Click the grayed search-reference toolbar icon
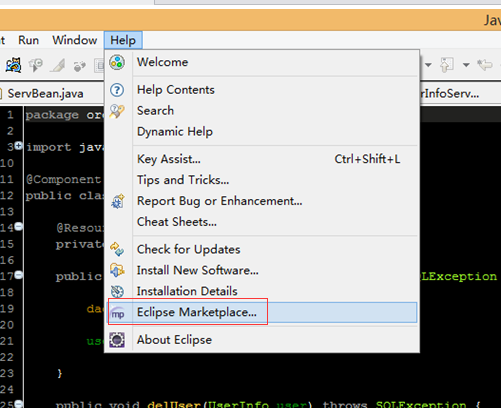This screenshot has width=501, height=408. 36,65
